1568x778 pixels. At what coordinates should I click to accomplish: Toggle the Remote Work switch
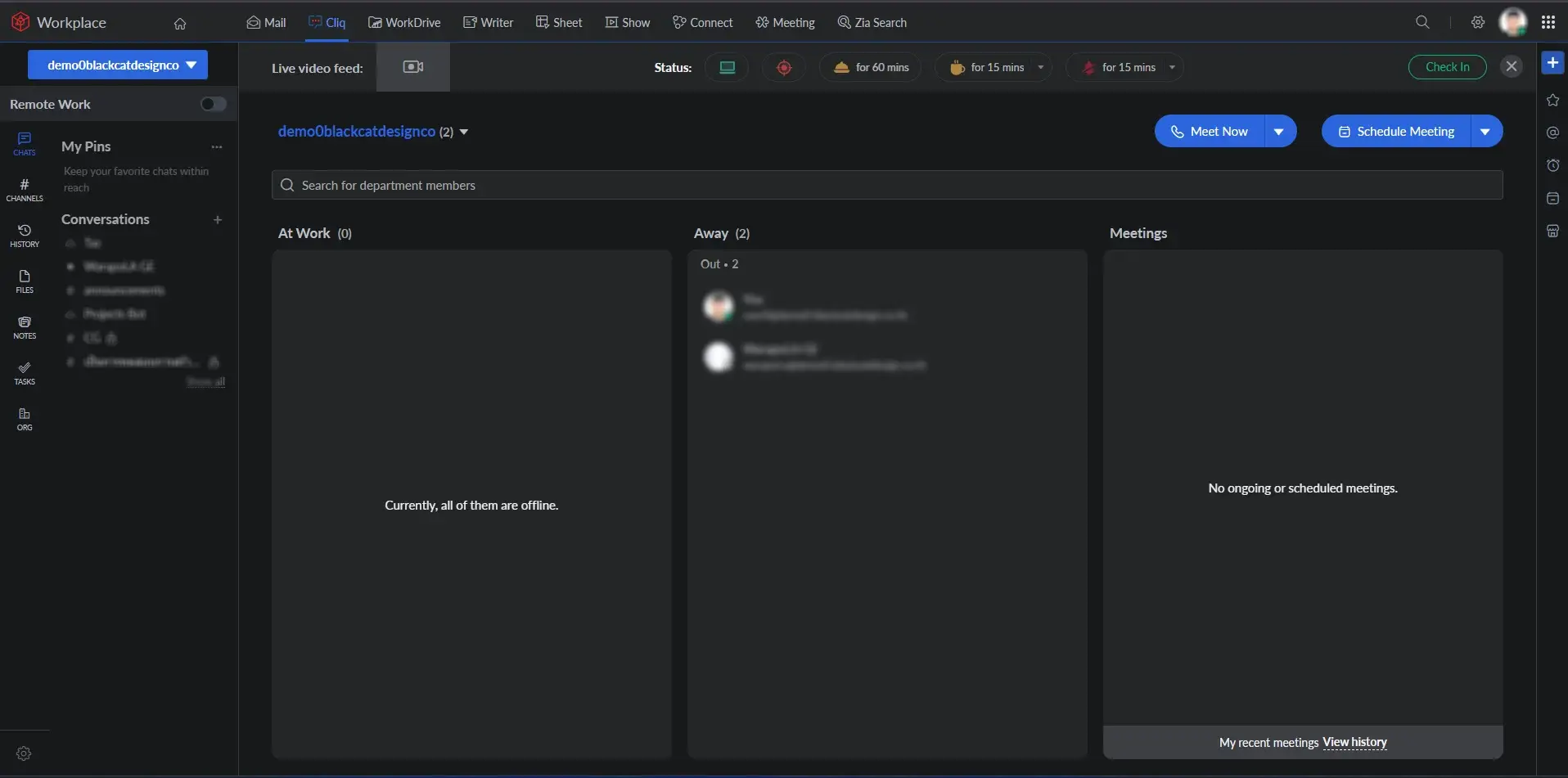coord(214,104)
